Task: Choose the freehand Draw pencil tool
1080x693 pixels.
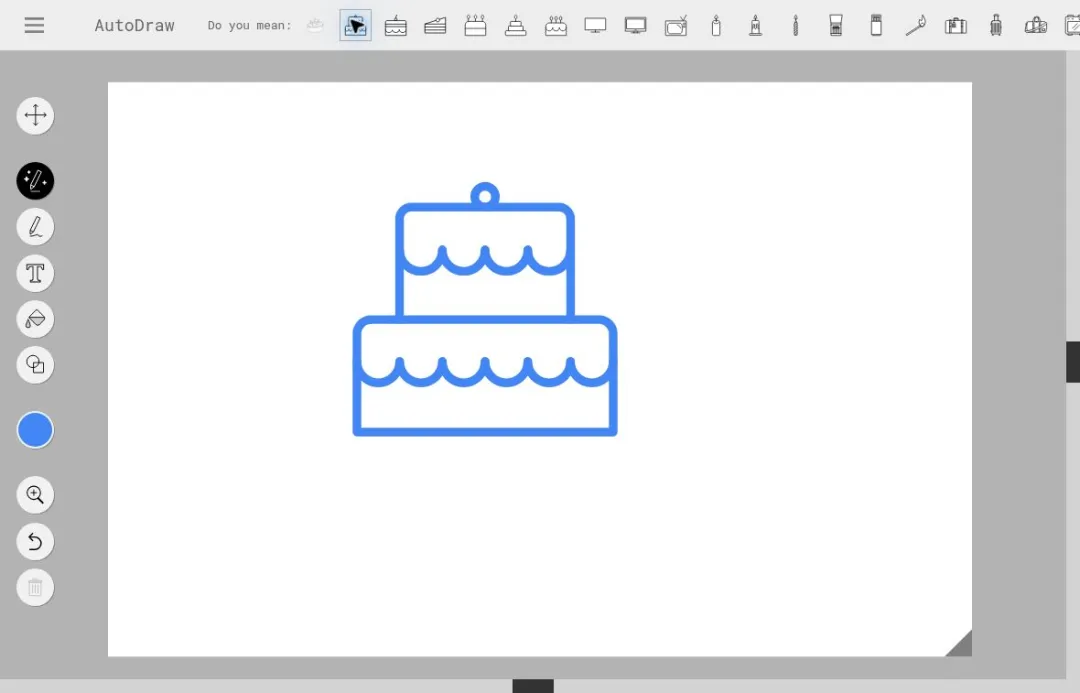Action: tap(35, 227)
